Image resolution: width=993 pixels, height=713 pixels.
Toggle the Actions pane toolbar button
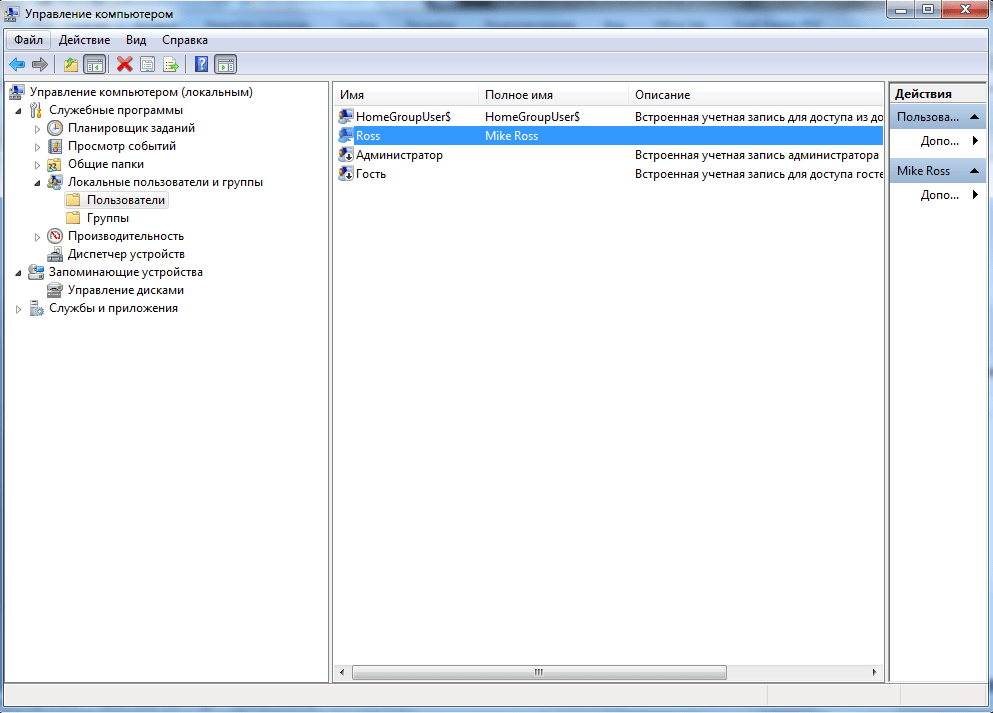(226, 65)
